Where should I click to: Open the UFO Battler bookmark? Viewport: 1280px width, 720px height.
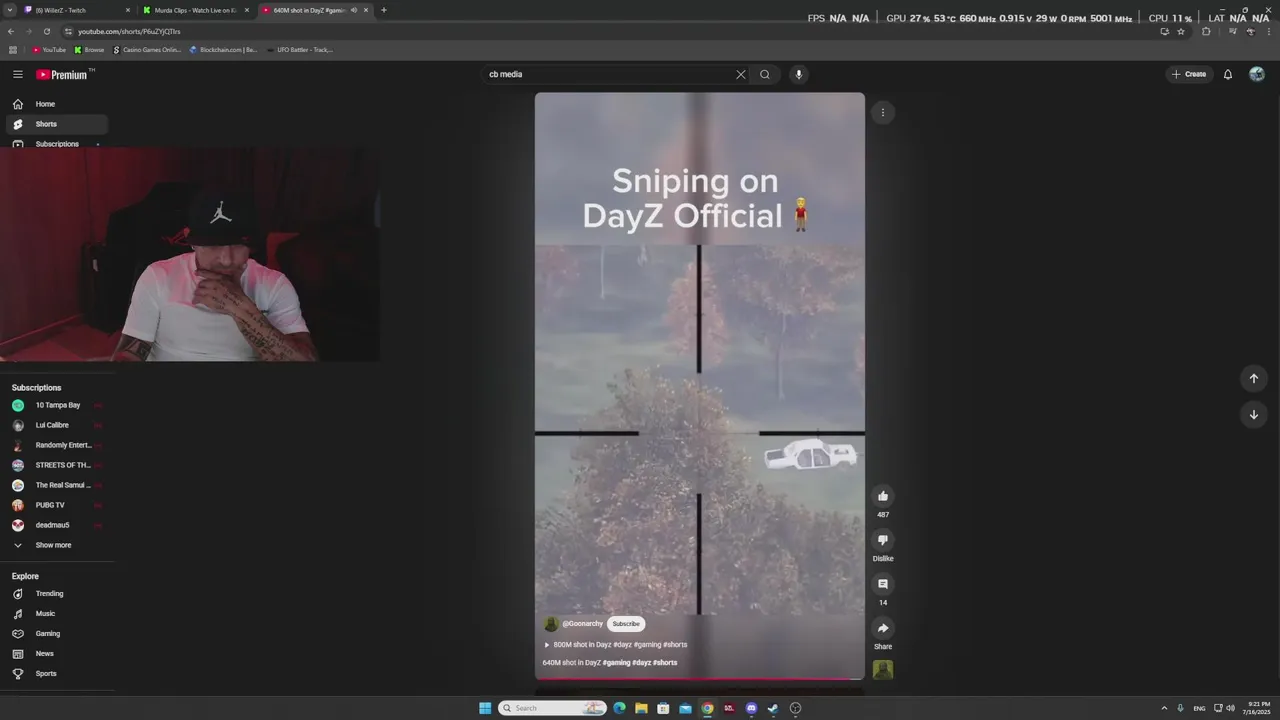pyautogui.click(x=299, y=49)
